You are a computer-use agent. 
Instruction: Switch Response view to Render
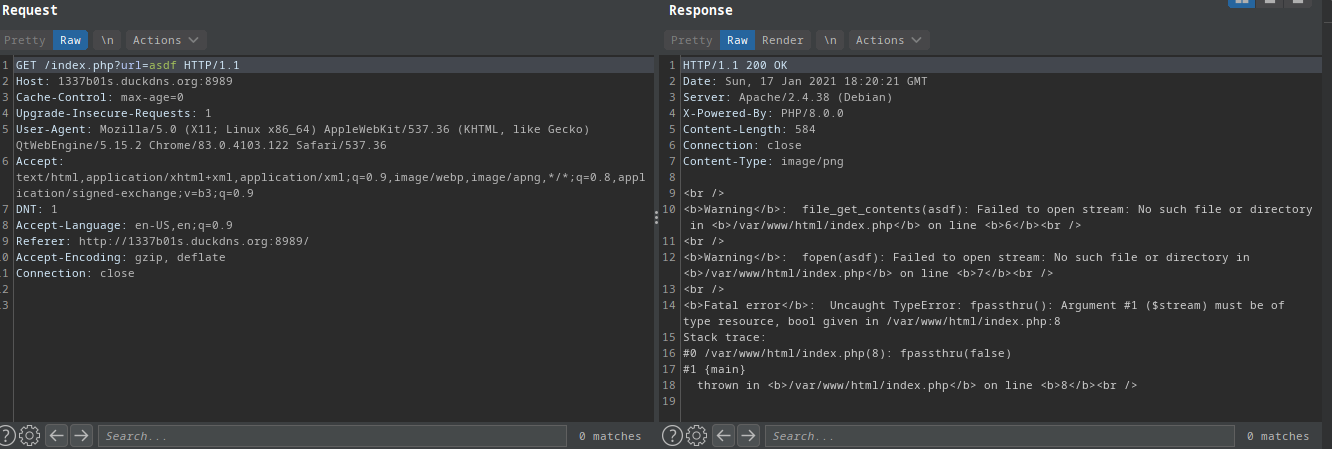click(x=782, y=40)
